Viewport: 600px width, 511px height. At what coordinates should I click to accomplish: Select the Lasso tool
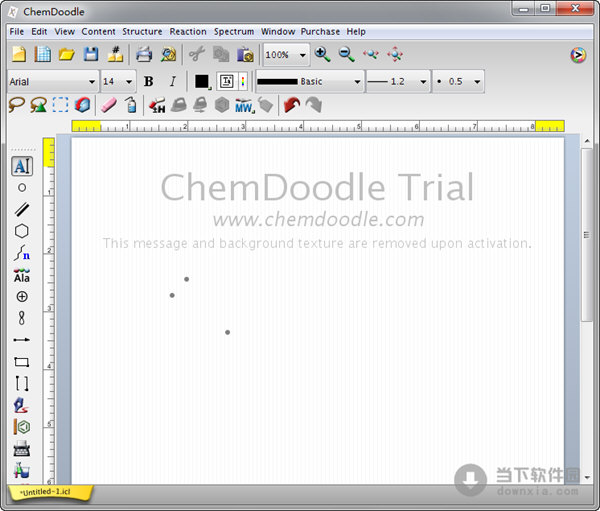[16, 104]
